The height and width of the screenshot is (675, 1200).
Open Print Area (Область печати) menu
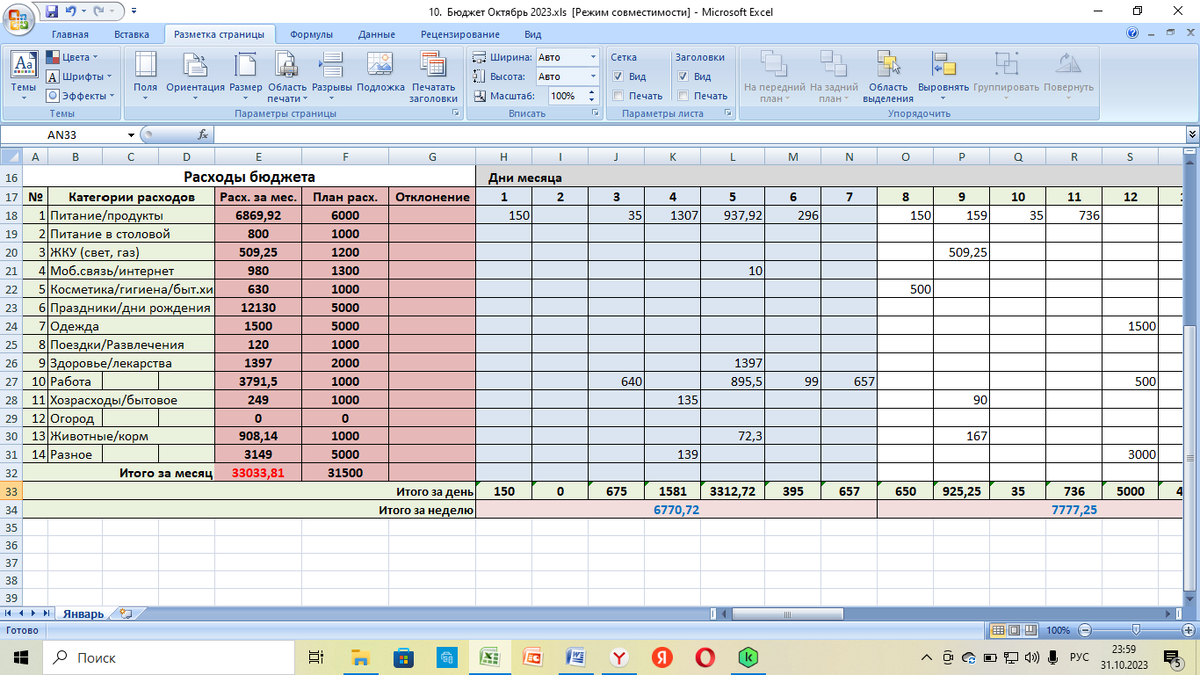click(287, 77)
